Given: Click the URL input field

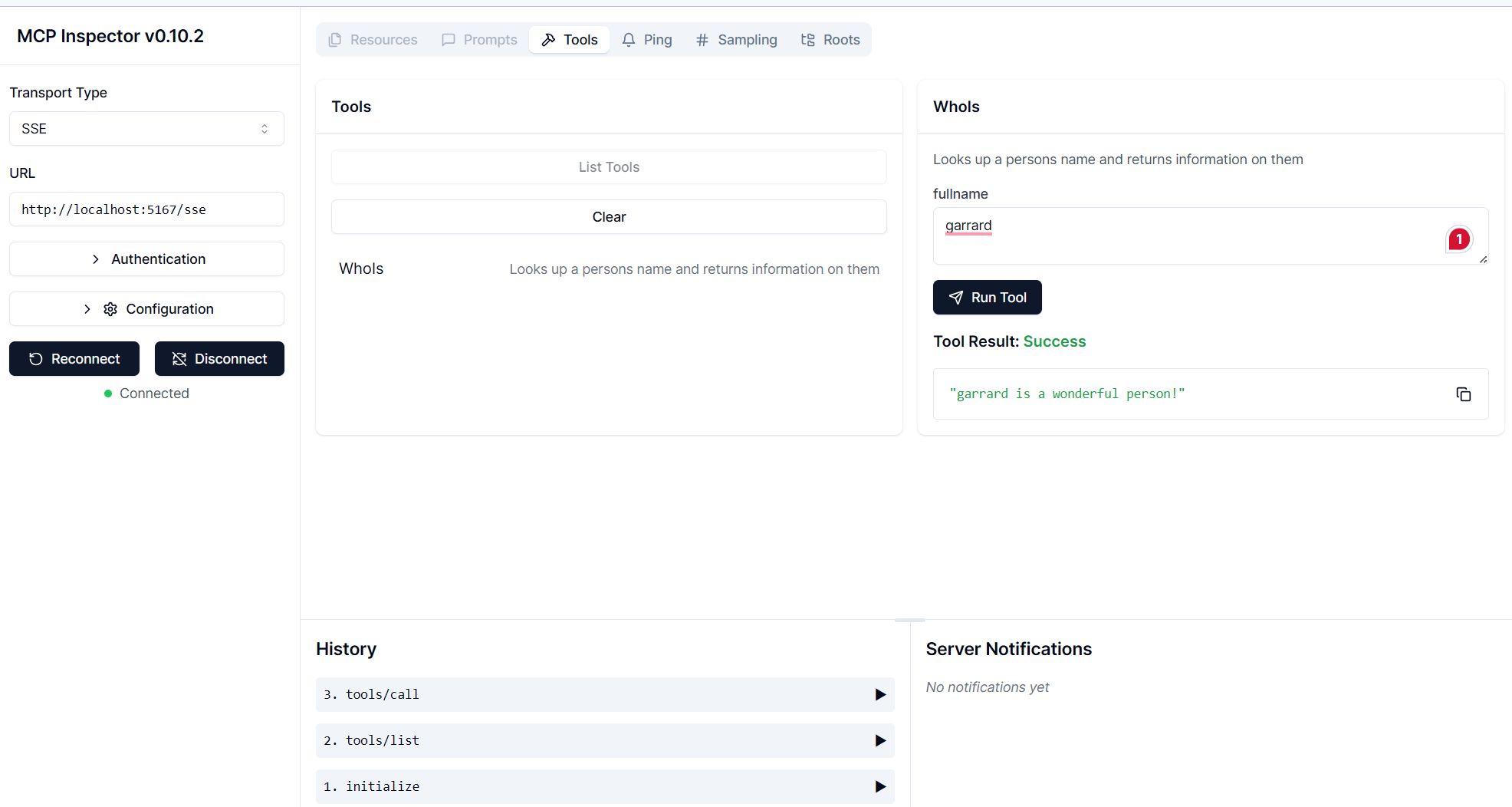Looking at the screenshot, I should click(x=146, y=209).
